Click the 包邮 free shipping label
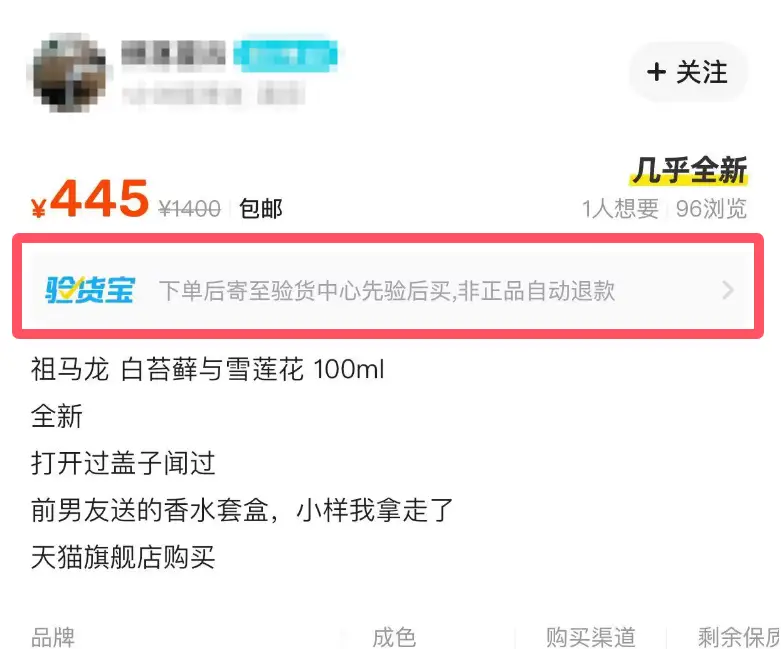 260,208
